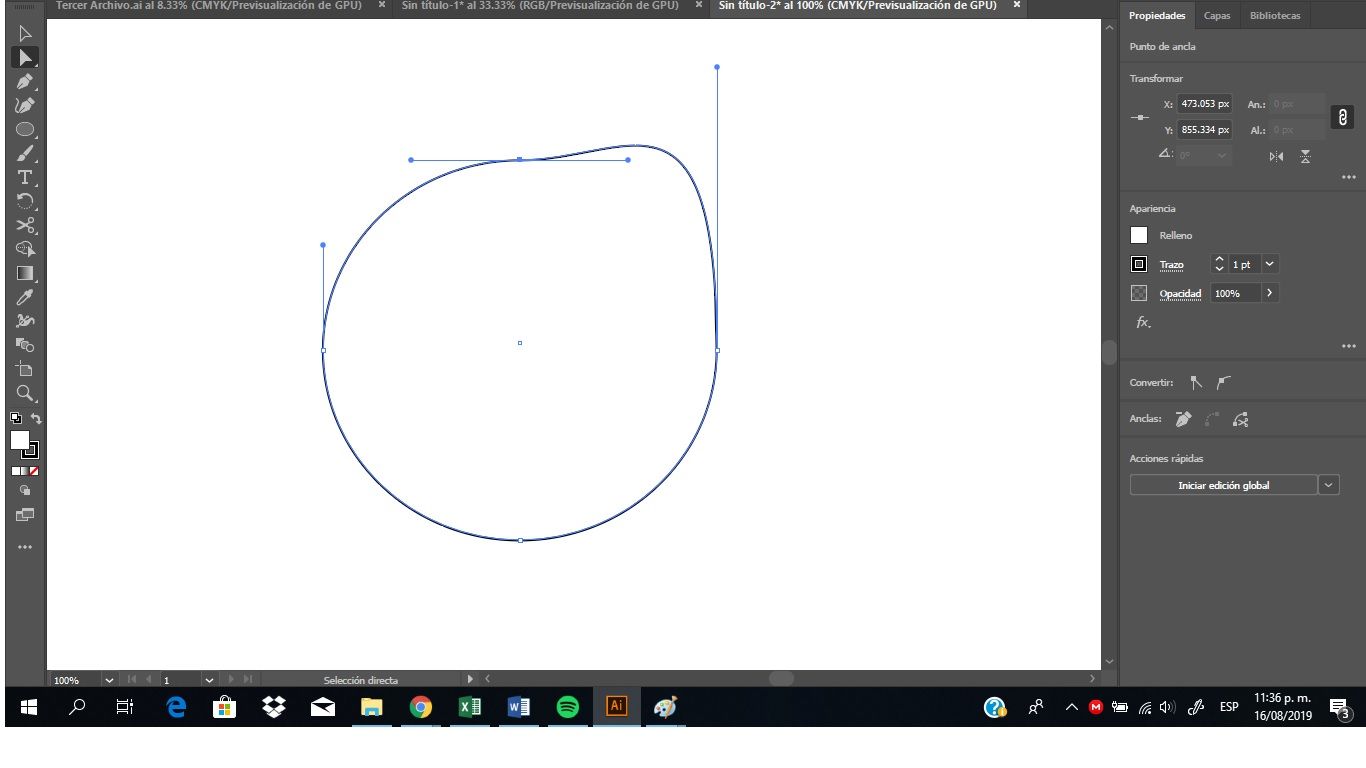
Task: Open Excel from the taskbar
Action: (x=470, y=707)
